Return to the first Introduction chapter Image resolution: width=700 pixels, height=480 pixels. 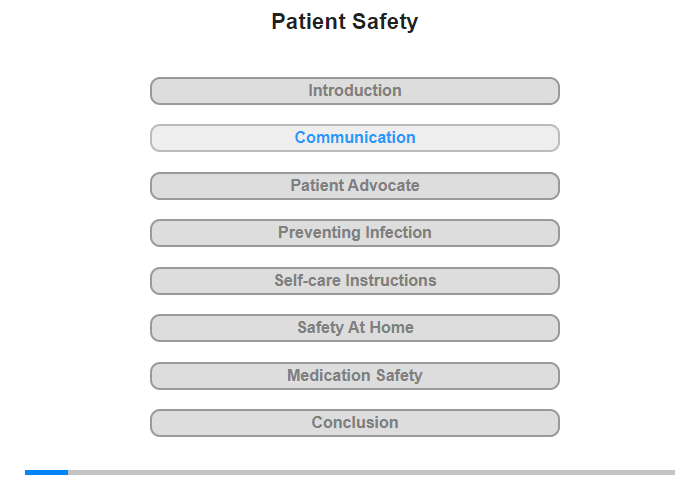point(354,91)
